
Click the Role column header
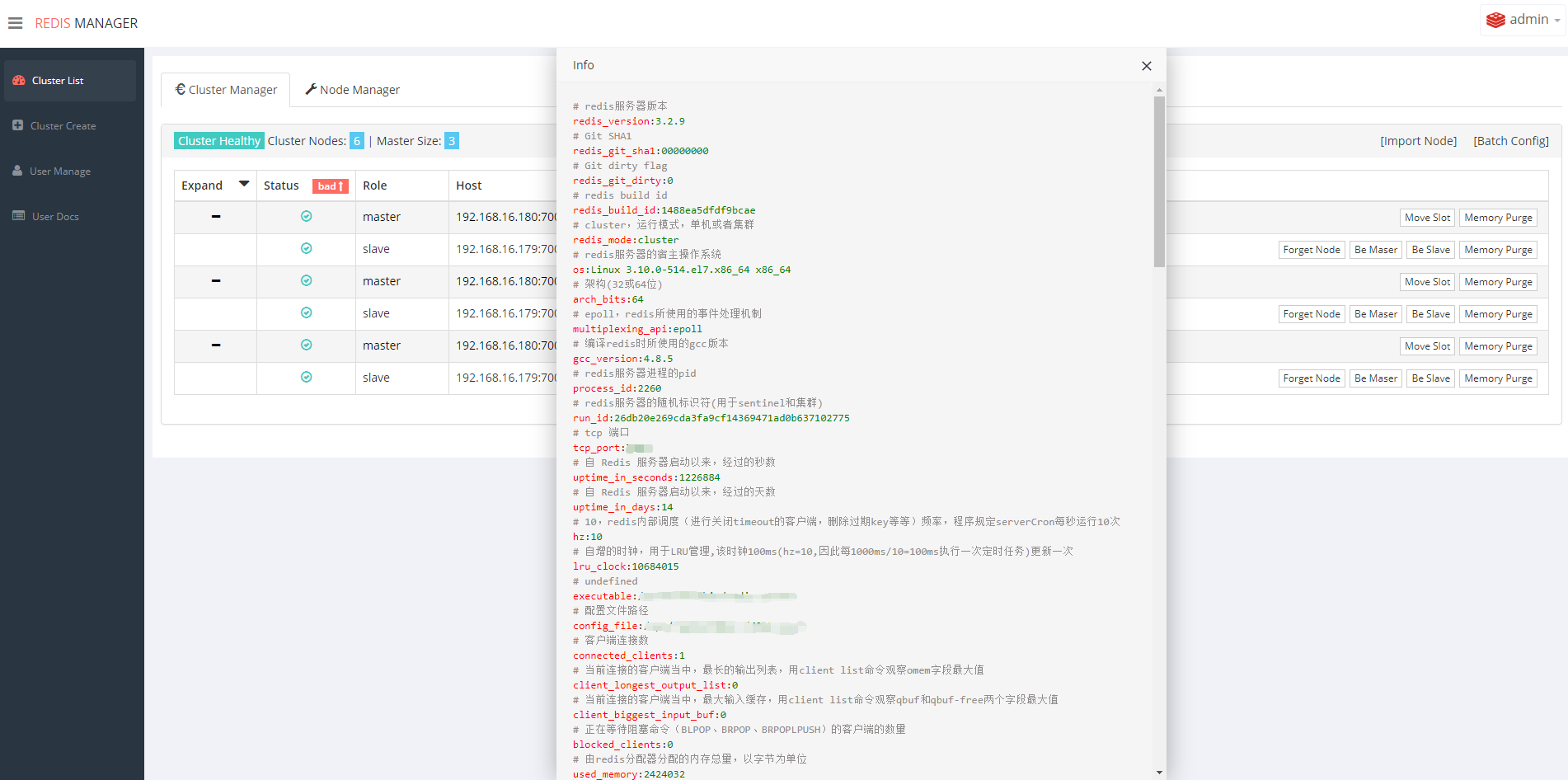pyautogui.click(x=374, y=186)
